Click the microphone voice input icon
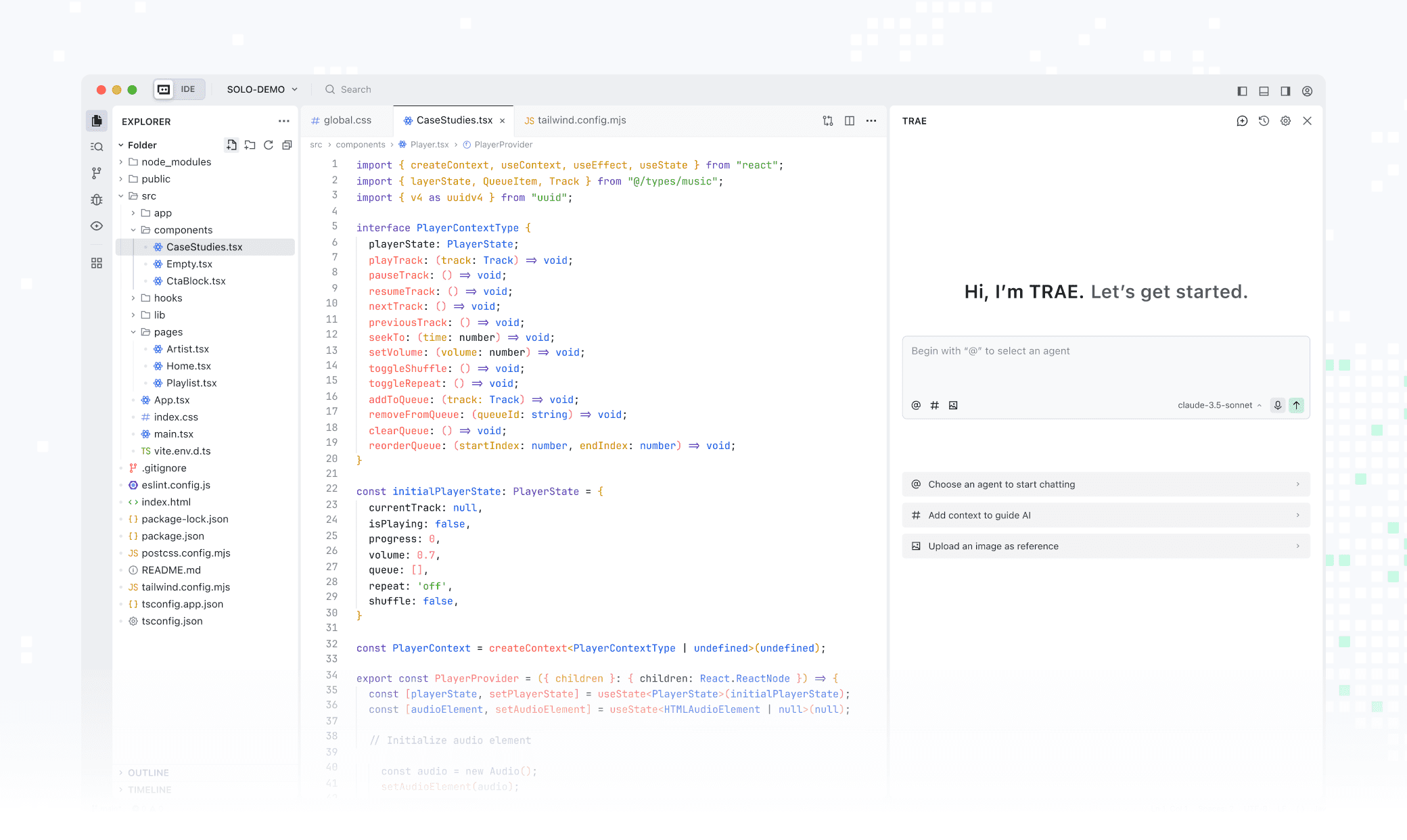Screen dimensions: 1407x840 [x=1277, y=405]
